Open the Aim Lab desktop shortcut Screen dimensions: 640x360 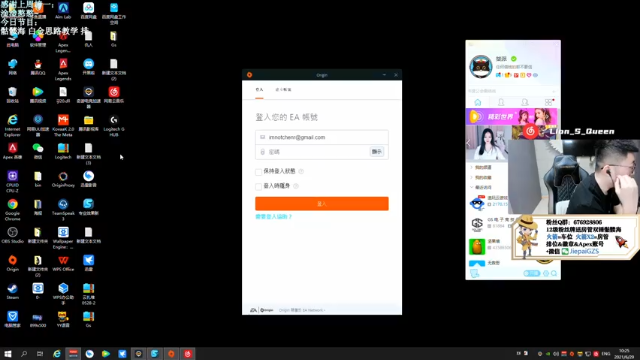click(63, 11)
